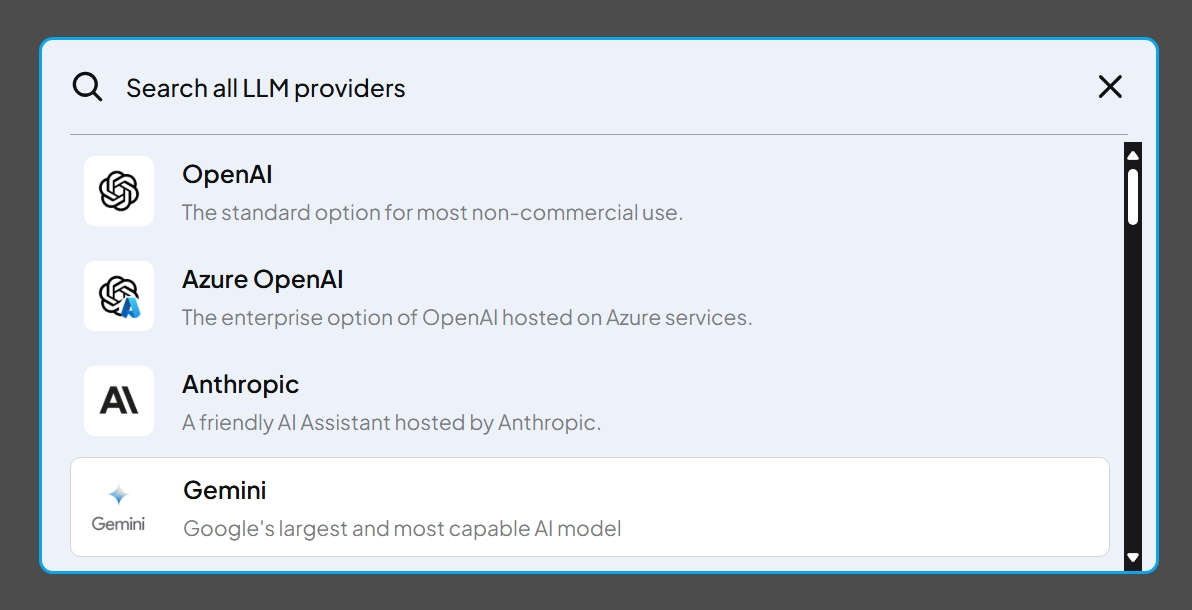Click the Azure OpenAI logo icon
Screen dimensions: 1192x610
click(119, 296)
